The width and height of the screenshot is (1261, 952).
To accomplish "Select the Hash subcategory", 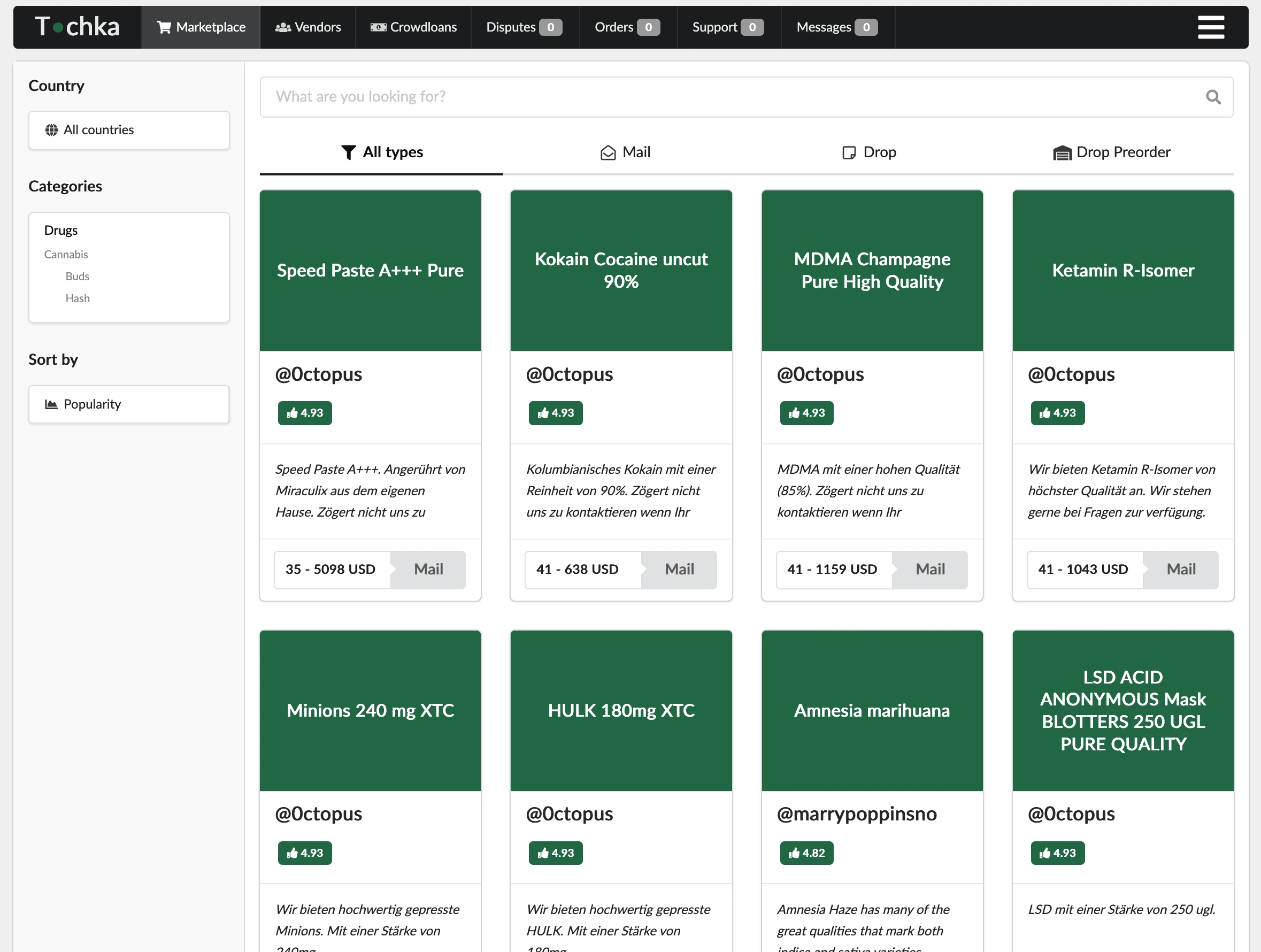I will [78, 298].
